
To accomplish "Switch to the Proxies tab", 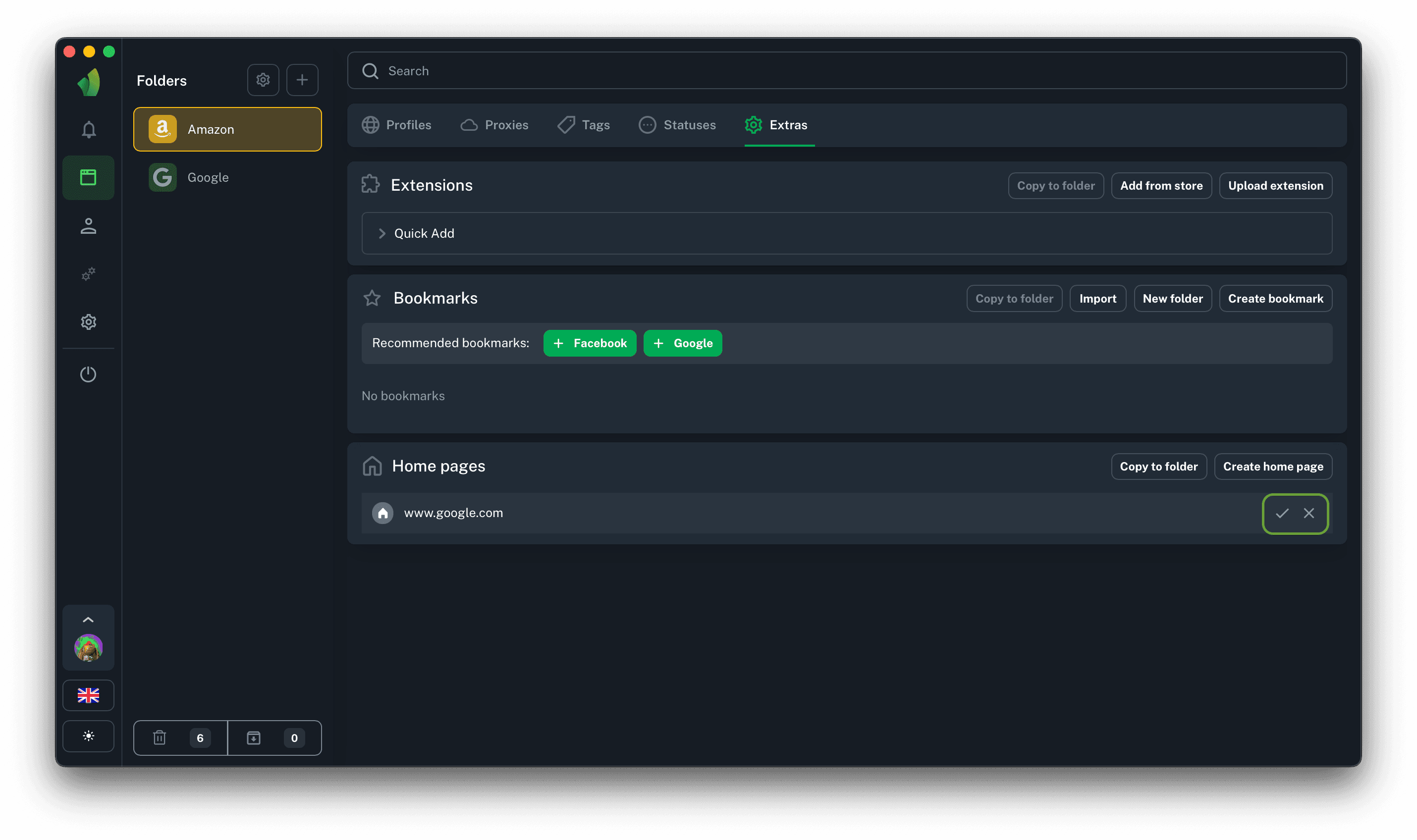I will [494, 125].
